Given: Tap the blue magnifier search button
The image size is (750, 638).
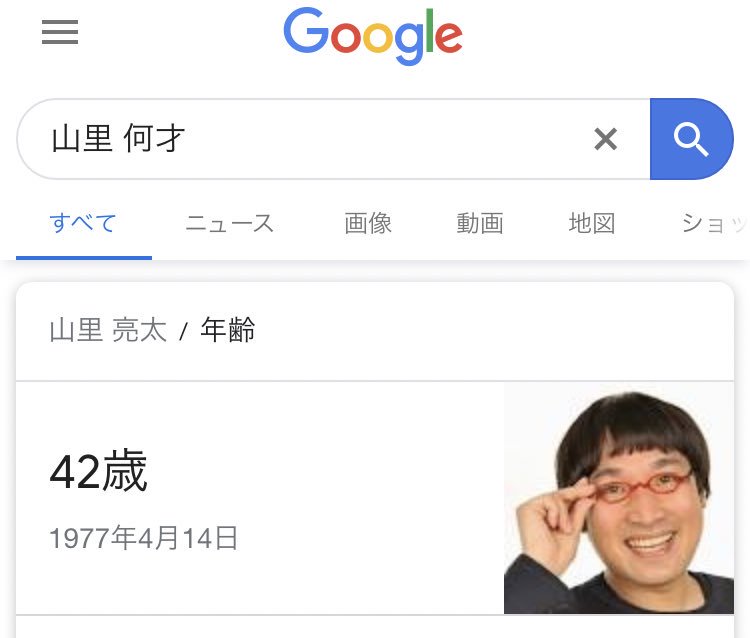Looking at the screenshot, I should [691, 139].
